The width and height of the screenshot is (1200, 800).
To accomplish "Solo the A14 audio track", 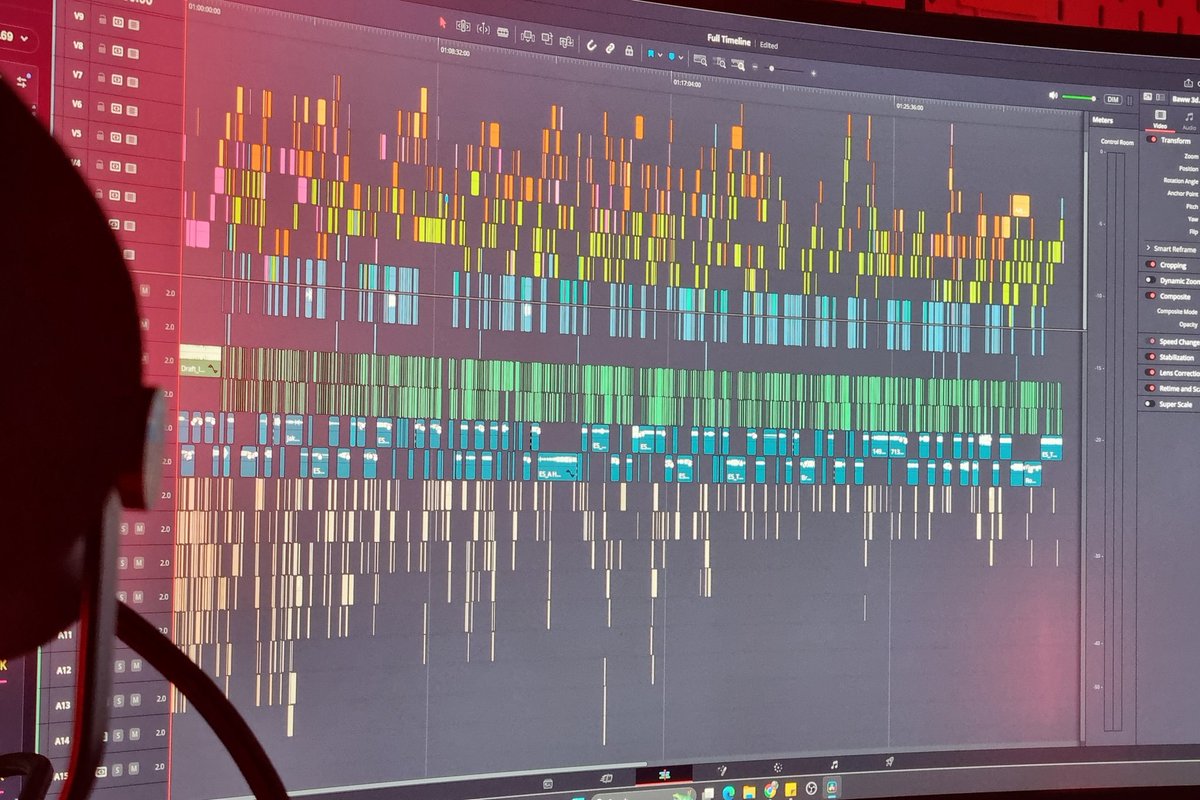I will click(x=118, y=735).
